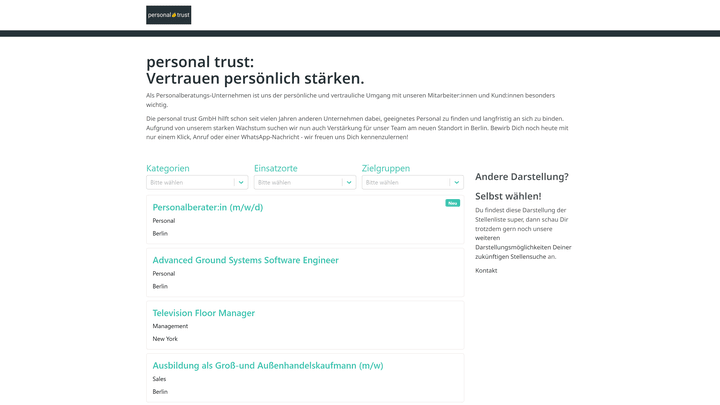Click the Zielgruppen filter label
Screen dimensions: 720x405
click(x=386, y=168)
